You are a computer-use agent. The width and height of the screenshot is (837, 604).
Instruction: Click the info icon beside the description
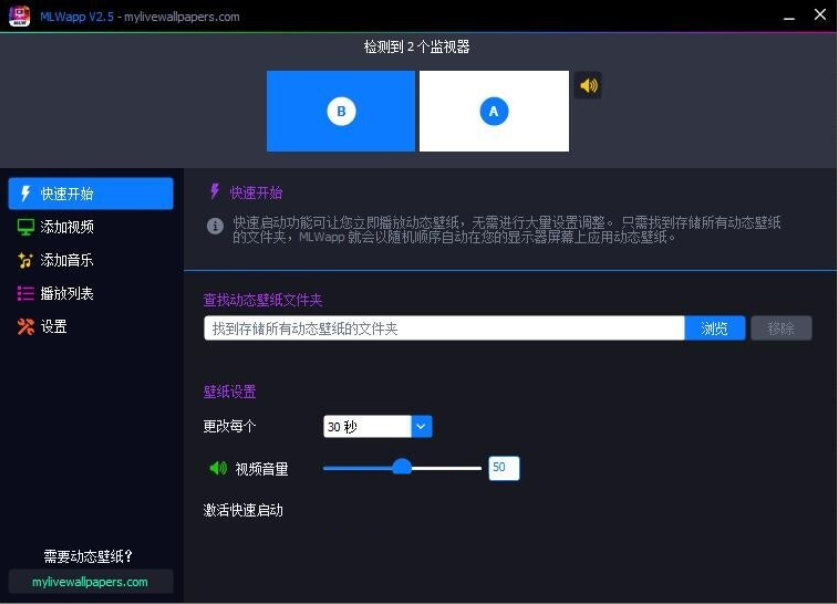(x=215, y=226)
